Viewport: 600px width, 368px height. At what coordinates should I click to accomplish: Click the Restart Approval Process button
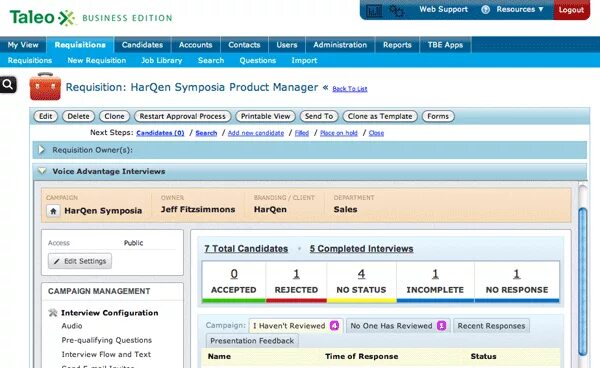(x=183, y=116)
